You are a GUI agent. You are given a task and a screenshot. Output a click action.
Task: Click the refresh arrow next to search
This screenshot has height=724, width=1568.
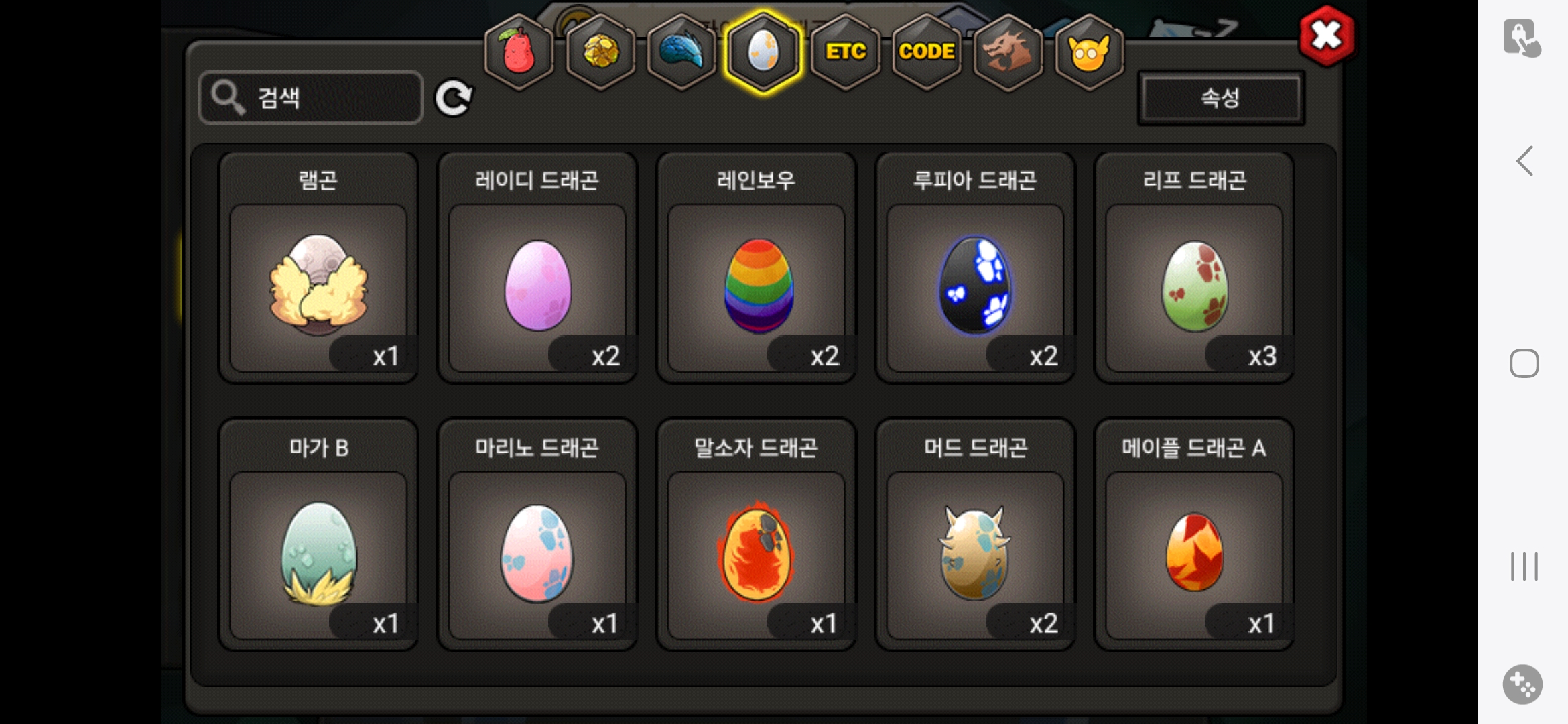pyautogui.click(x=454, y=99)
